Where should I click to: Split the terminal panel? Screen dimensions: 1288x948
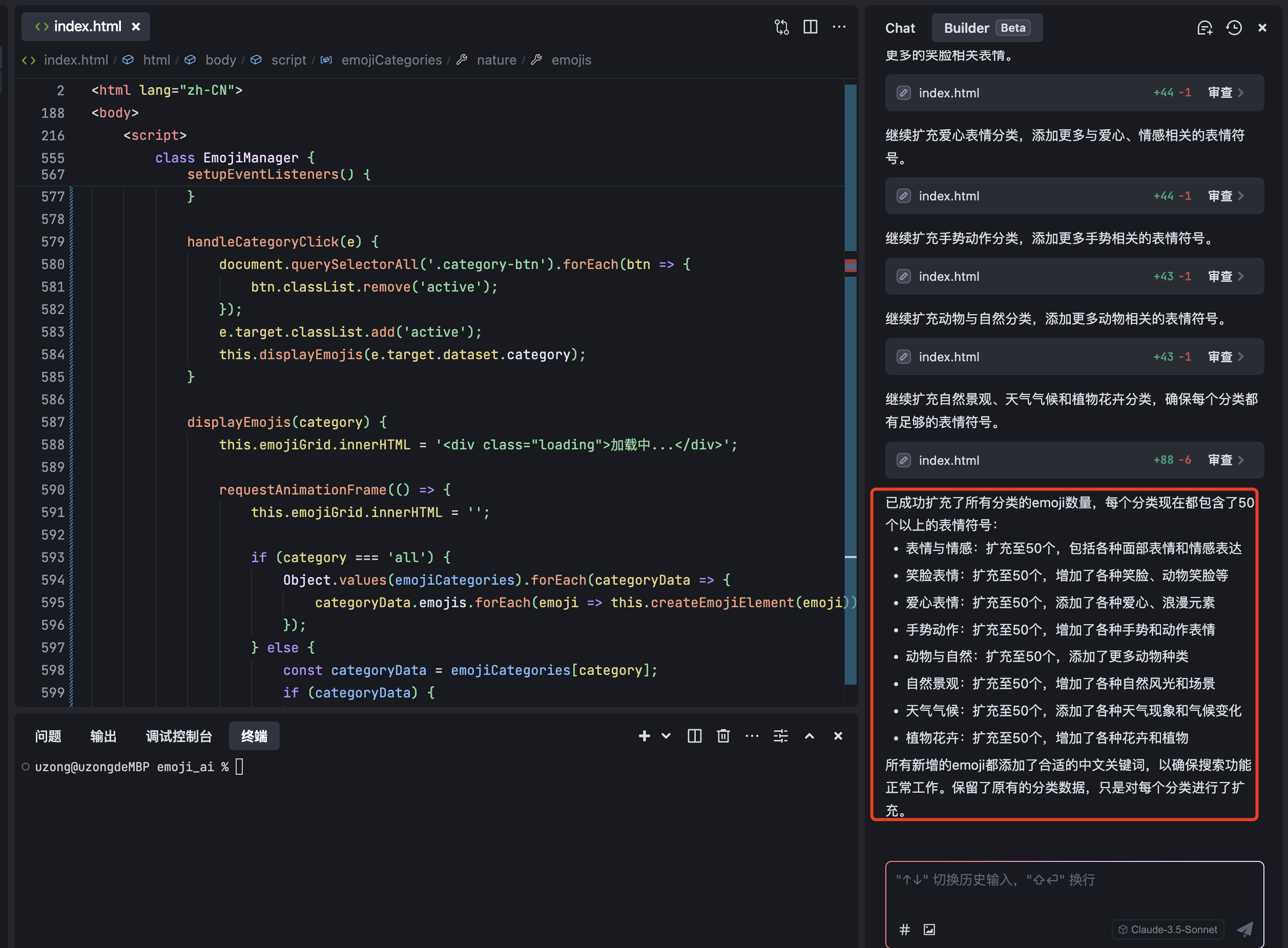pyautogui.click(x=694, y=736)
